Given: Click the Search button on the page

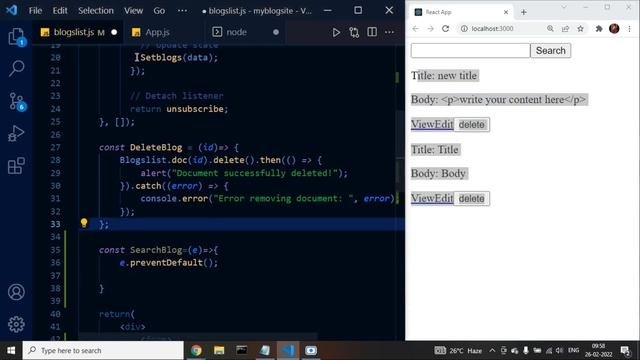Looking at the screenshot, I should click(x=551, y=51).
